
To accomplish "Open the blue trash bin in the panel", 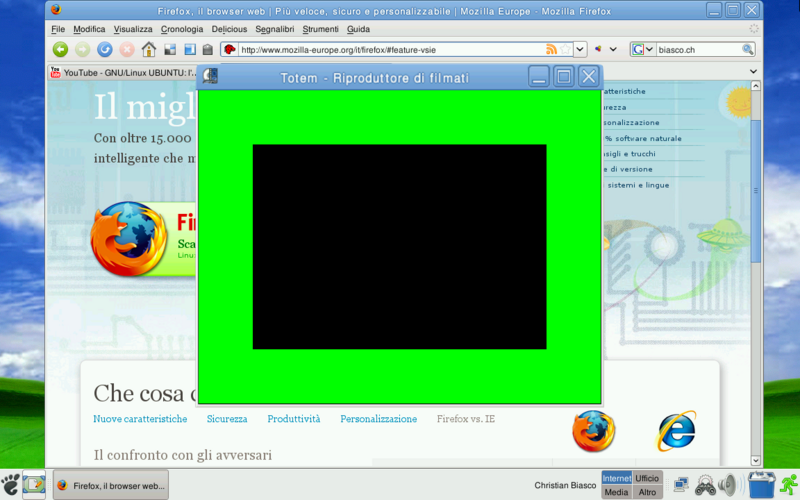I will [761, 485].
